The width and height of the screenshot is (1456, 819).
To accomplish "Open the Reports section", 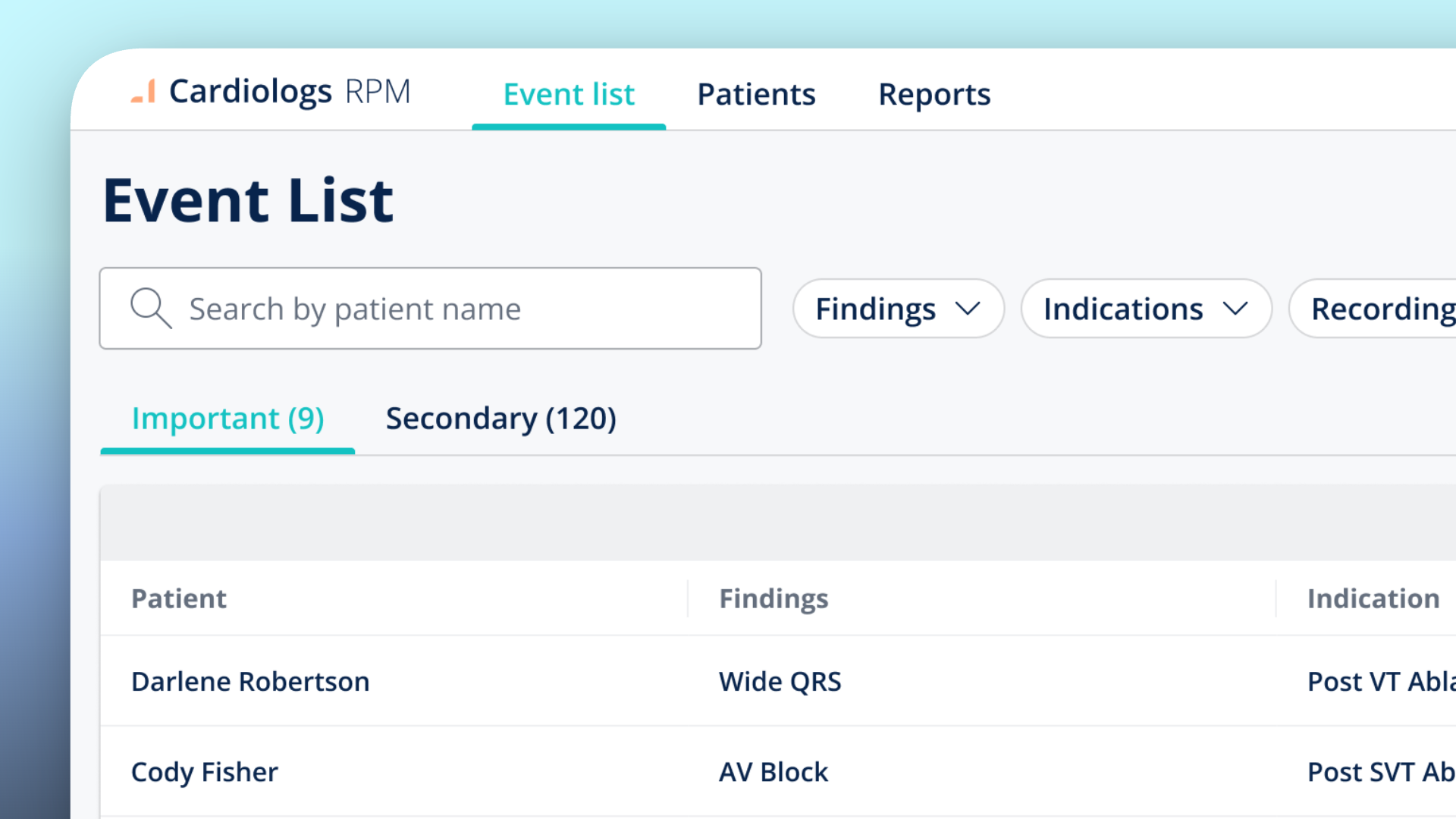I will click(934, 94).
